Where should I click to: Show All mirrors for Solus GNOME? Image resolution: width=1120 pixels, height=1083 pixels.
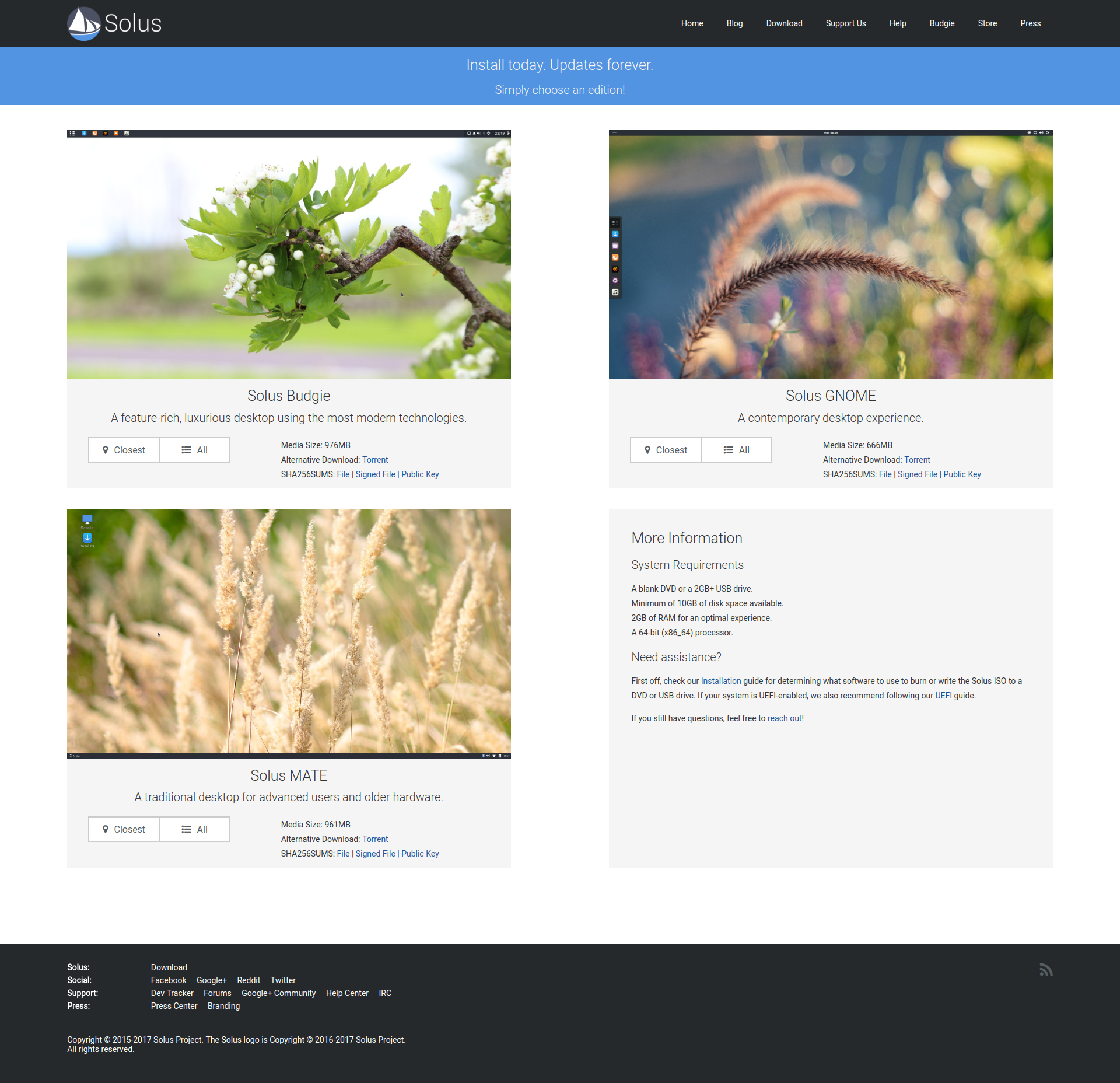point(736,450)
